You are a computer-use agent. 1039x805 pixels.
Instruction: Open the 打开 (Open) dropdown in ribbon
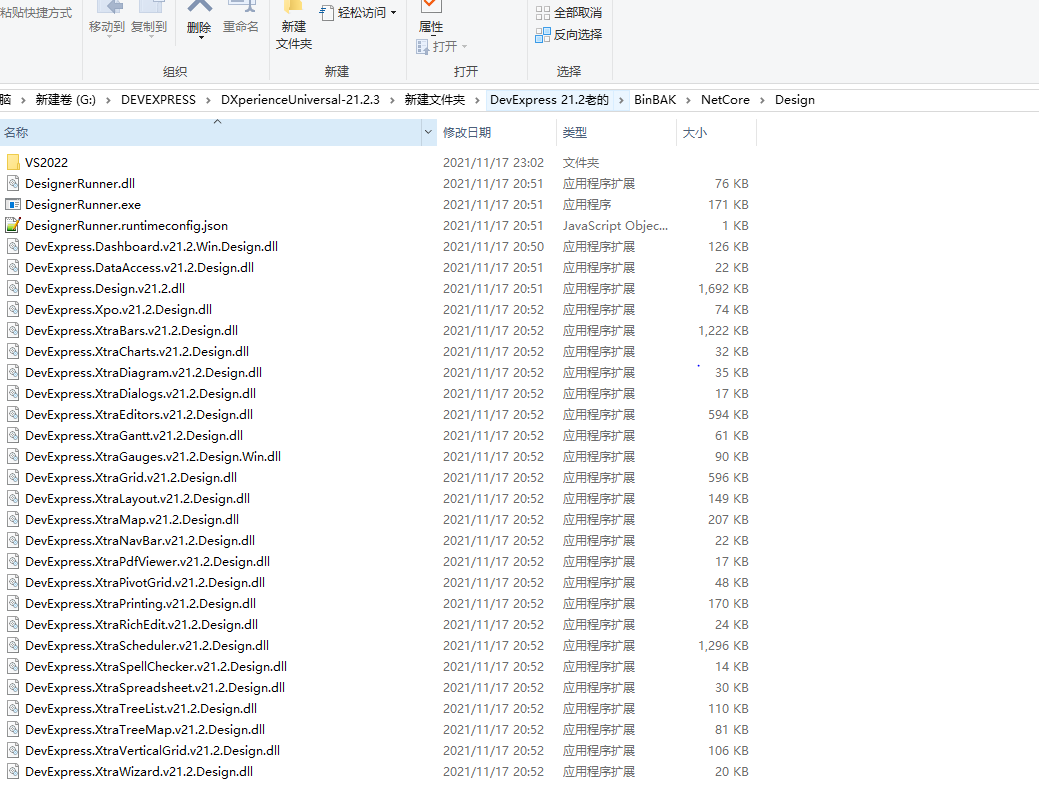[x=442, y=46]
